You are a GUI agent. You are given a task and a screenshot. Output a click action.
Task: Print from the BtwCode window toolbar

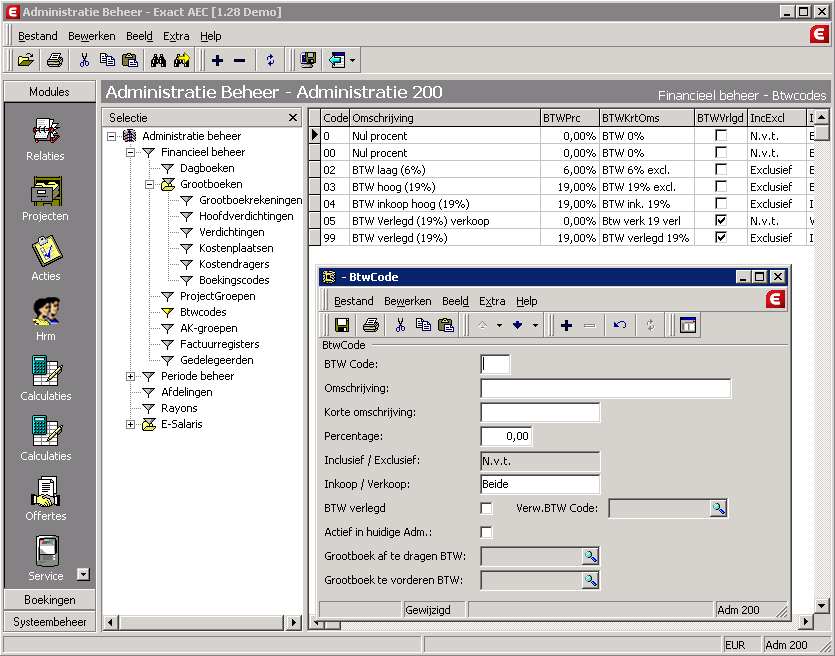[x=371, y=325]
